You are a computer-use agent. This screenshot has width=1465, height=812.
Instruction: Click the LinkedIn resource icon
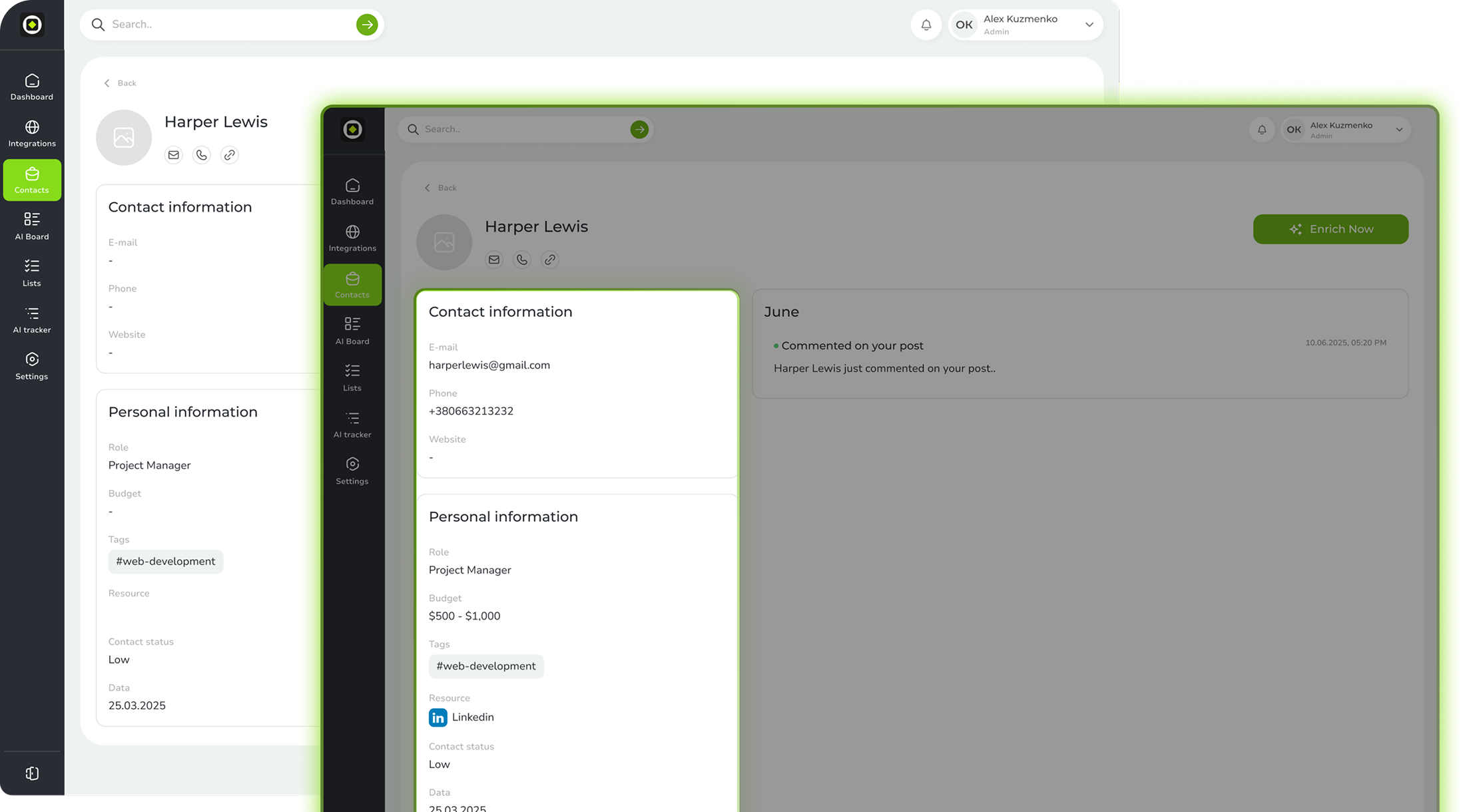[438, 717]
